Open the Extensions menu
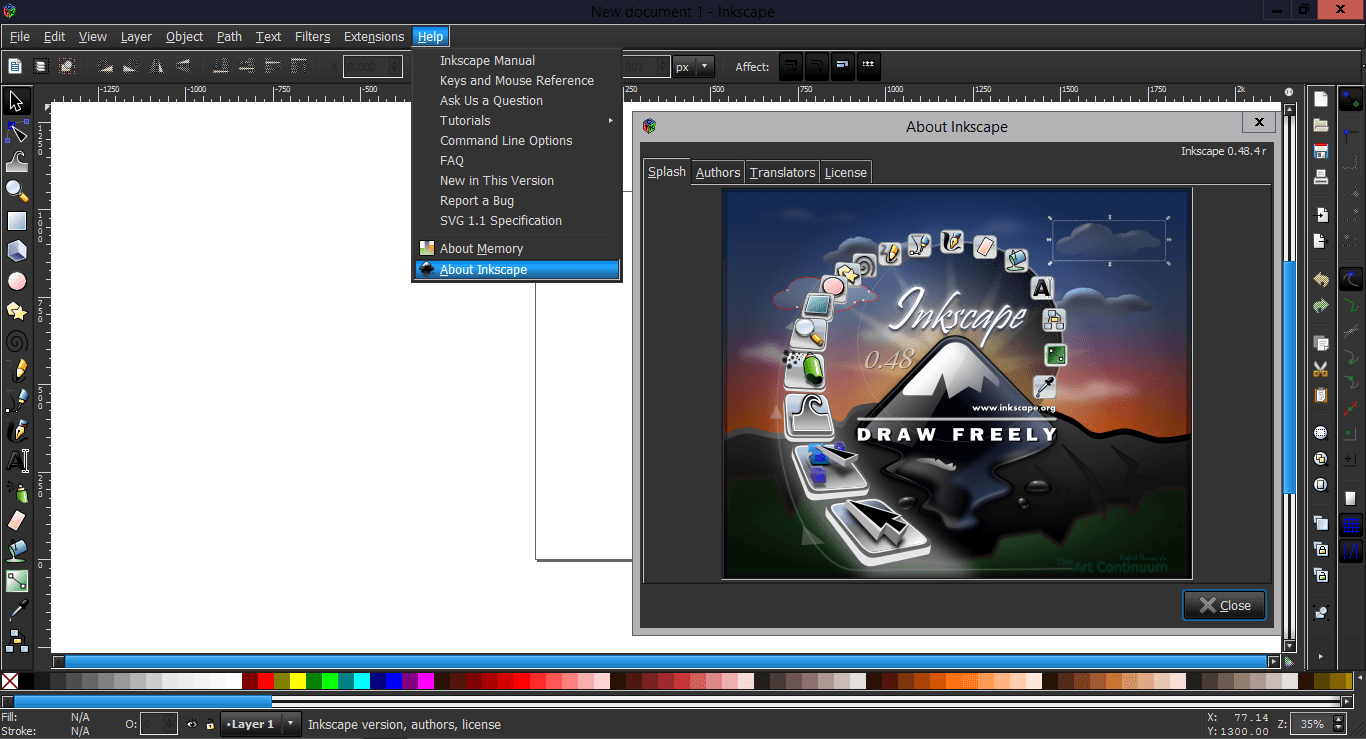1366x739 pixels. click(374, 37)
